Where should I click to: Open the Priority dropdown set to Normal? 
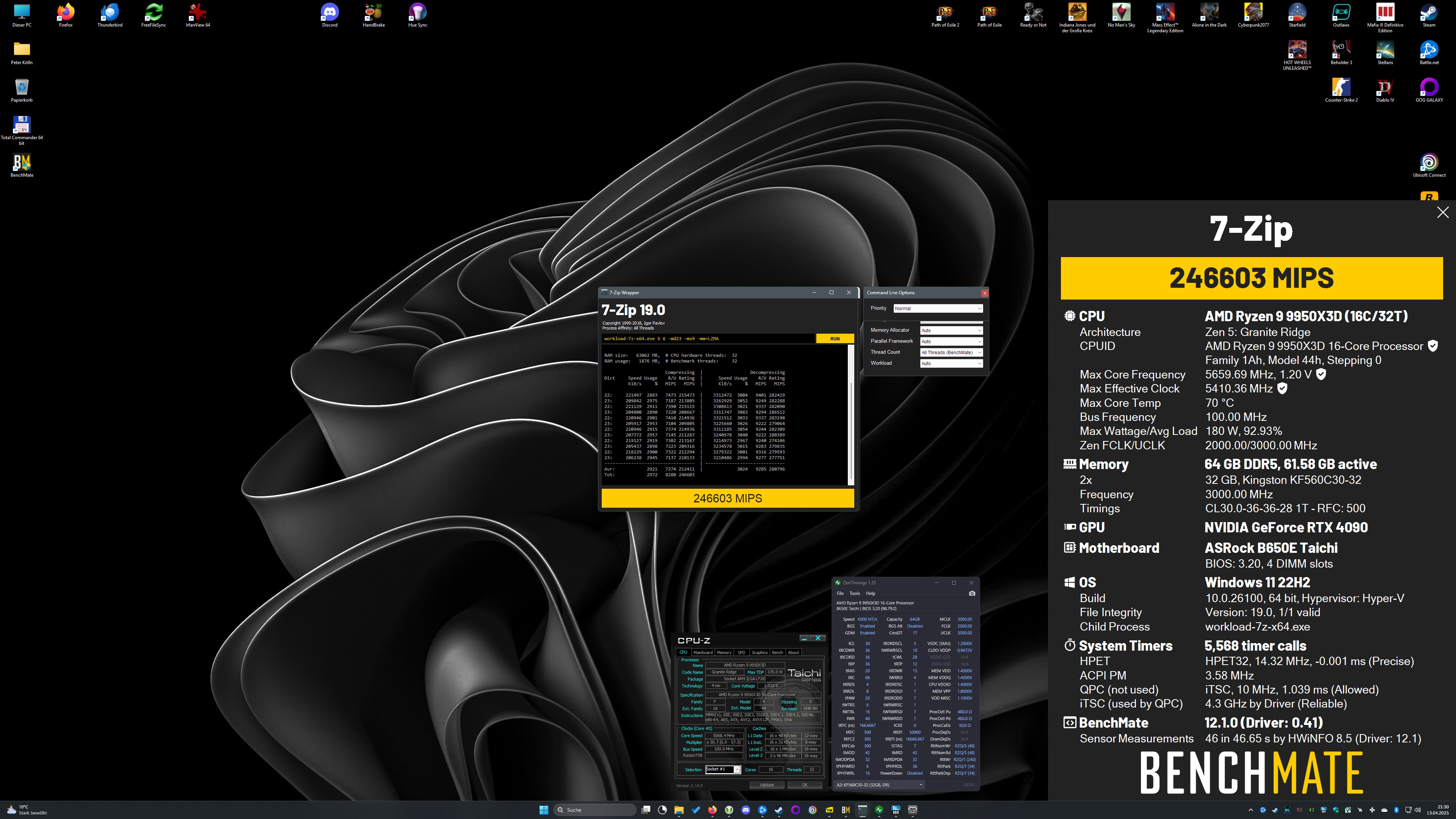click(x=938, y=308)
